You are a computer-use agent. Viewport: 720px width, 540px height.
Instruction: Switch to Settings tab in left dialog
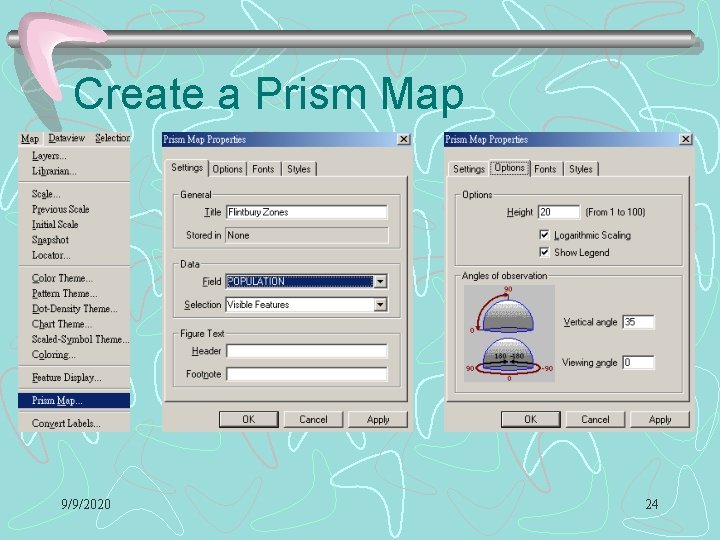click(x=187, y=168)
